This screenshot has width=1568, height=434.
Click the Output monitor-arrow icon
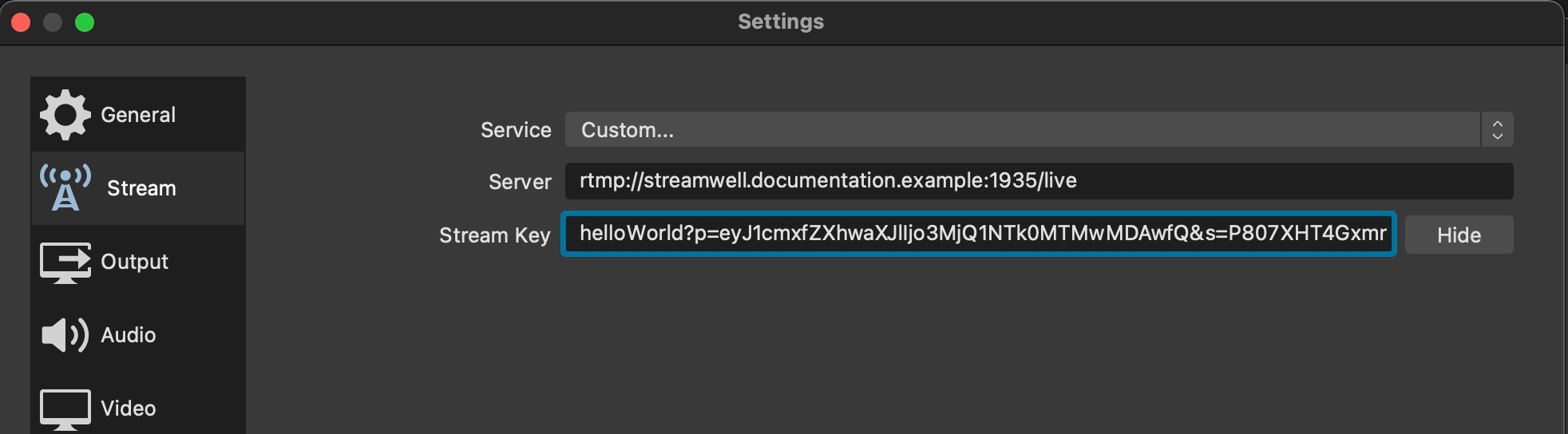coord(65,262)
